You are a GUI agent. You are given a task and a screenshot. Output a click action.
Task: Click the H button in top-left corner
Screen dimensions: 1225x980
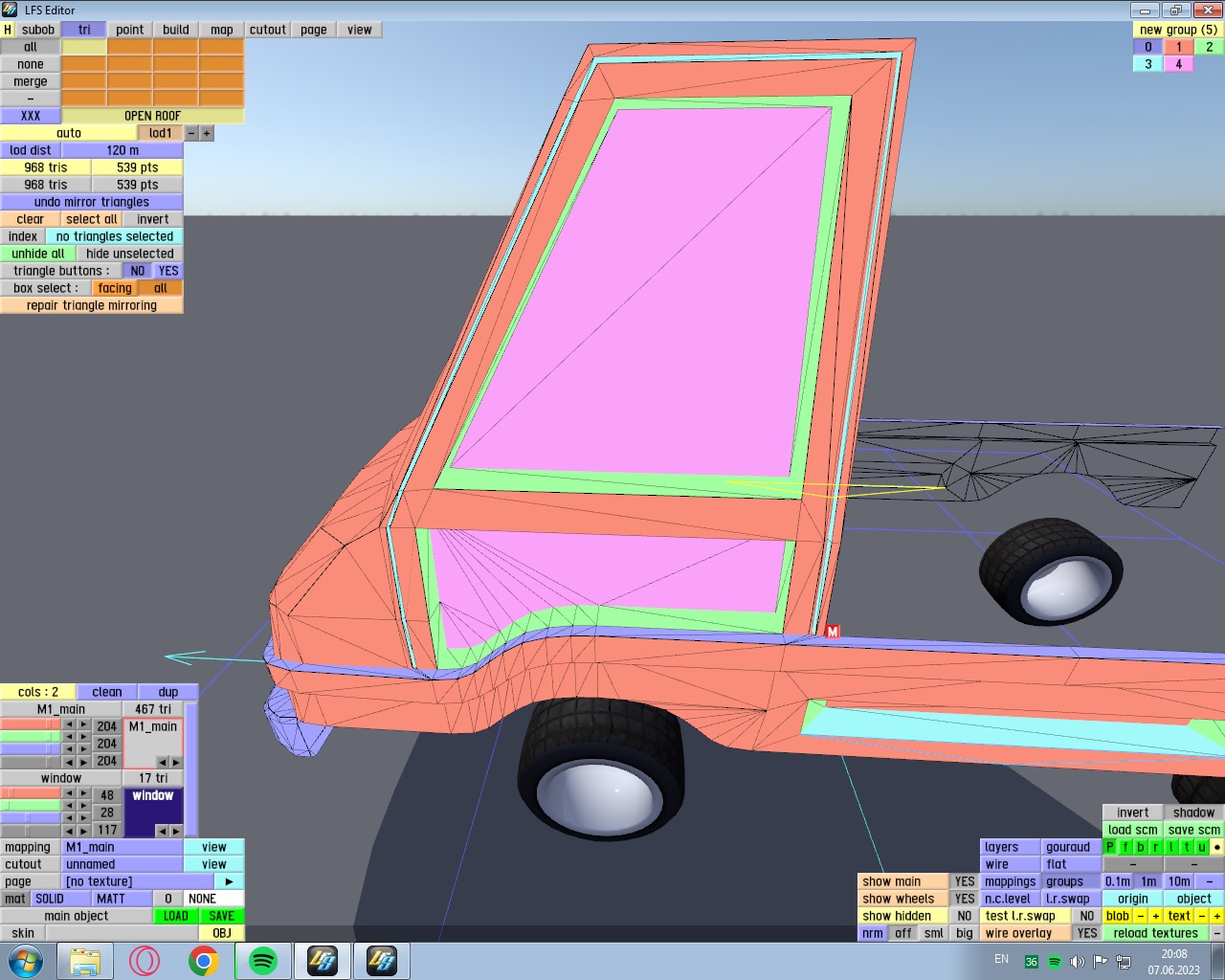pyautogui.click(x=8, y=30)
